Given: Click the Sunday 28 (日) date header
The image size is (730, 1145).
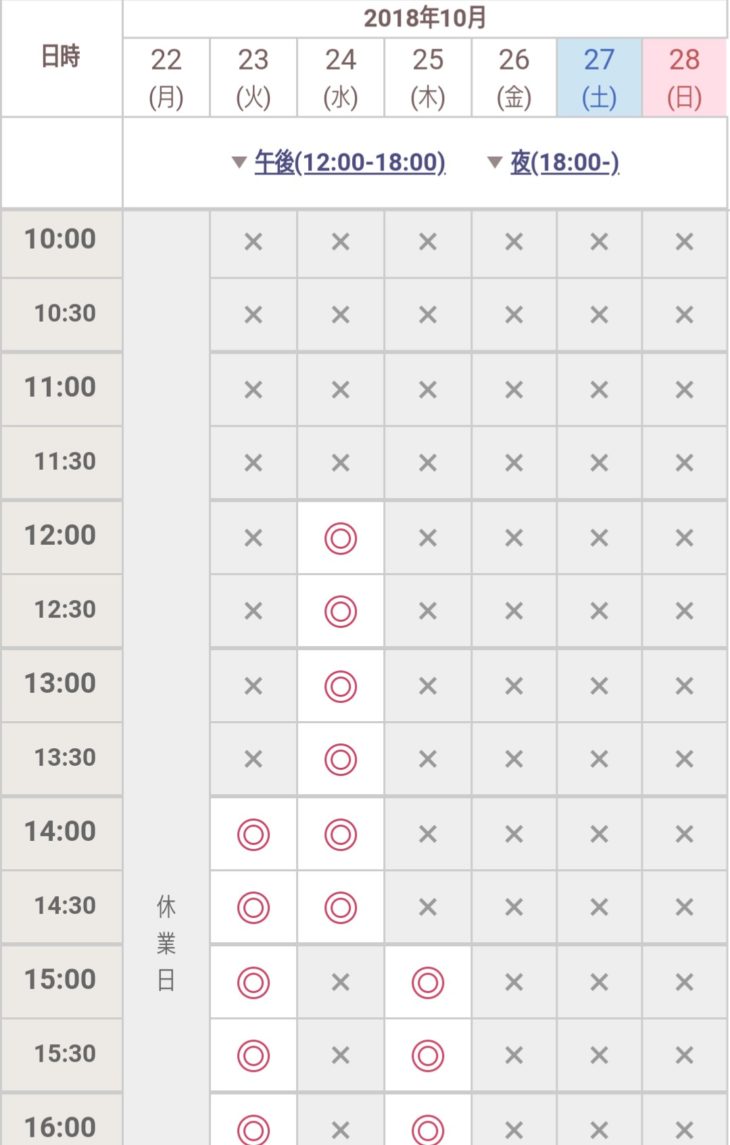Looking at the screenshot, I should tap(685, 78).
